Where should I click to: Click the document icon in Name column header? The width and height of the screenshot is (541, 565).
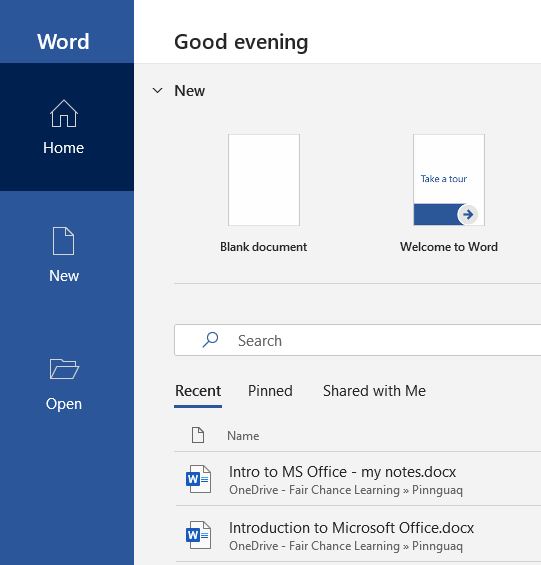tap(198, 435)
